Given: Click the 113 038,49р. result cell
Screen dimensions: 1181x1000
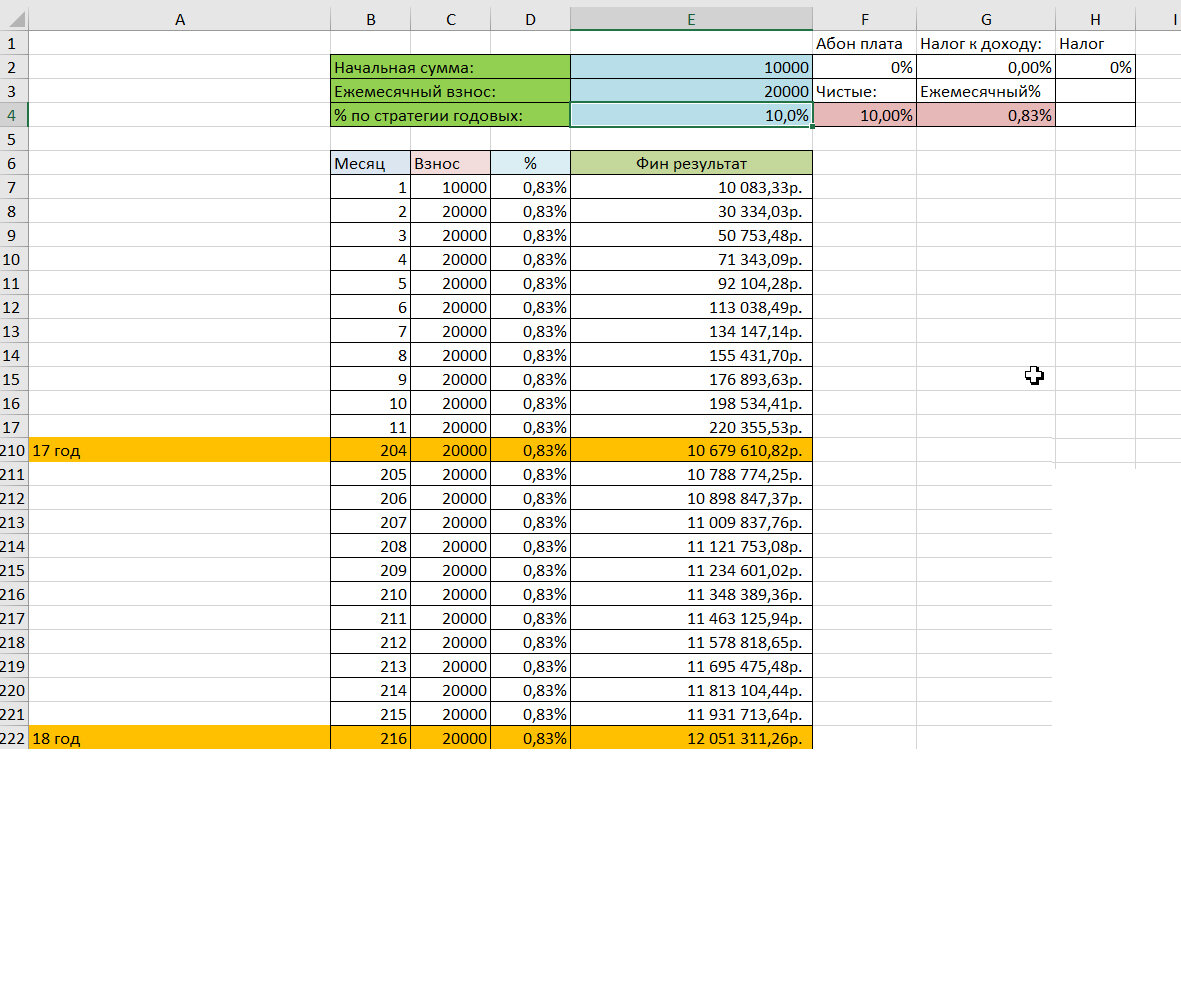Looking at the screenshot, I should [691, 307].
